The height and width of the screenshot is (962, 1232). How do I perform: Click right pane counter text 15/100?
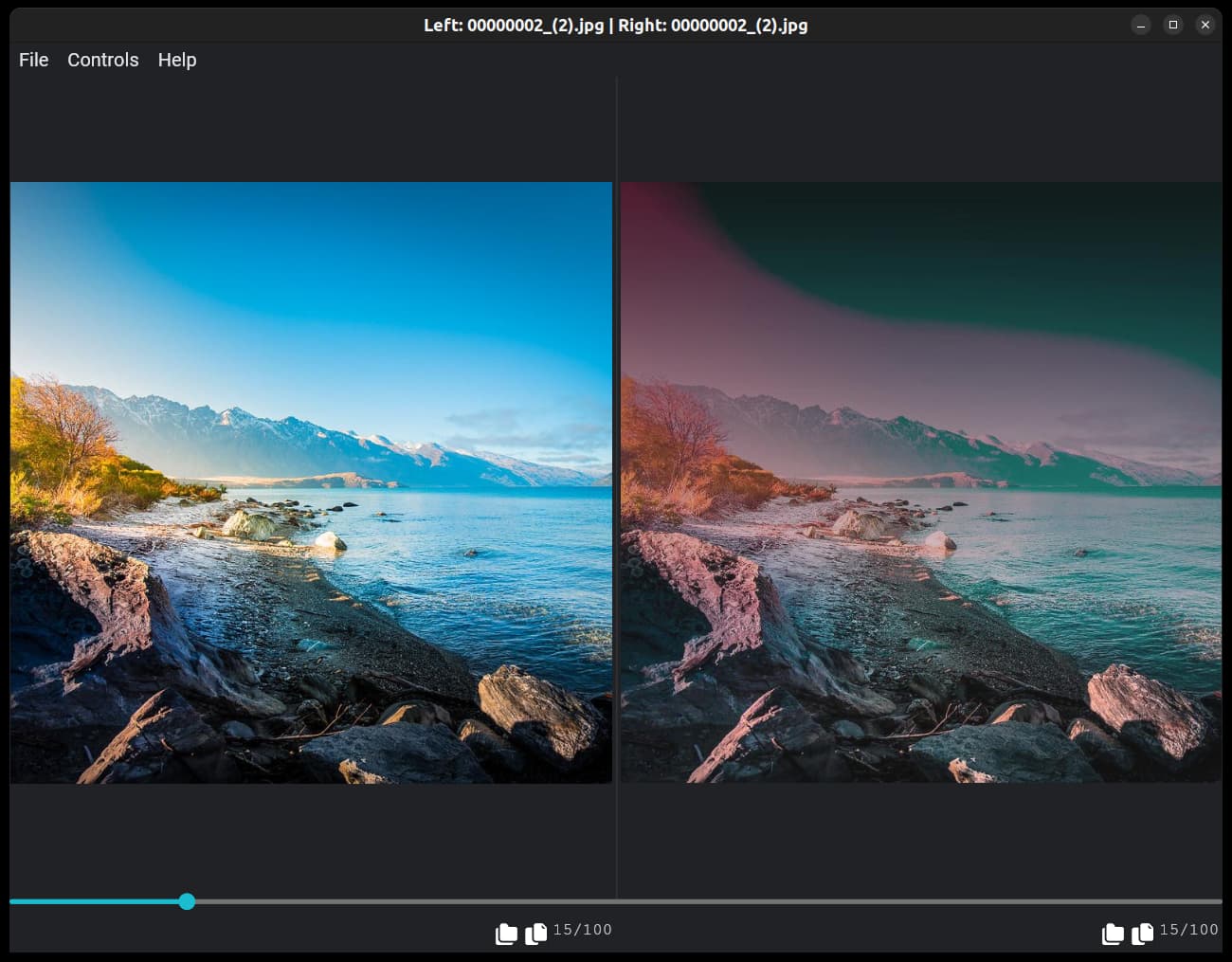[x=1189, y=930]
